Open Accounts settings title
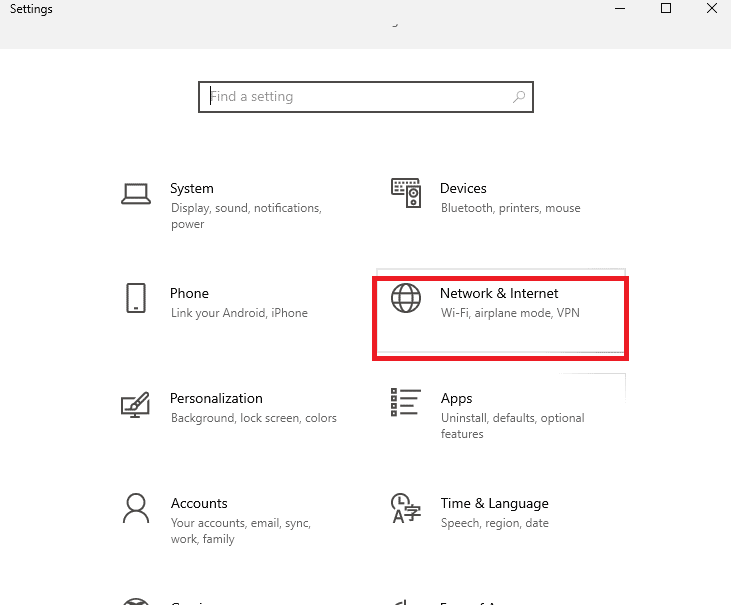Image resolution: width=731 pixels, height=605 pixels. [199, 503]
